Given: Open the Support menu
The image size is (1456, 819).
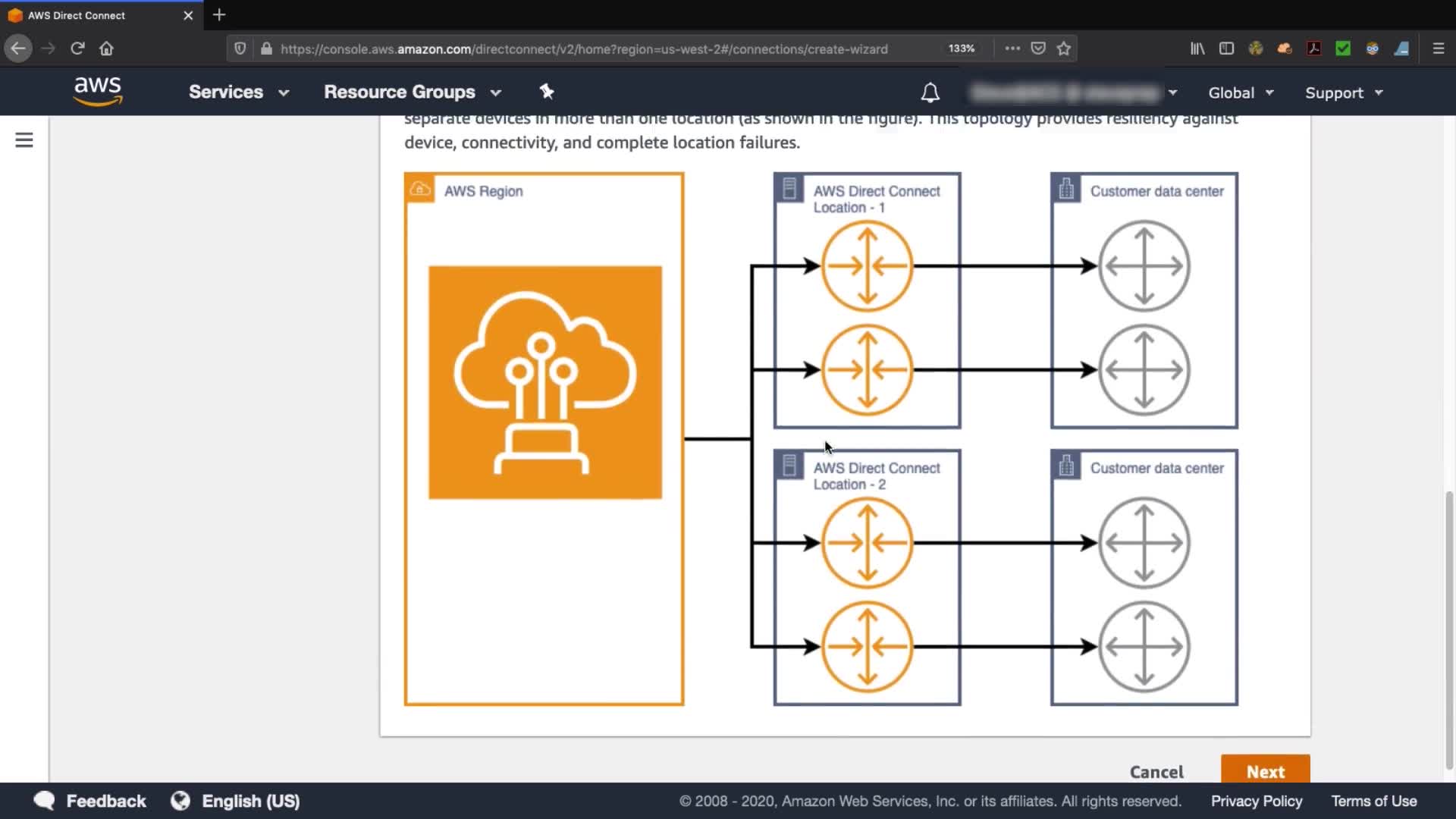Looking at the screenshot, I should 1343,93.
